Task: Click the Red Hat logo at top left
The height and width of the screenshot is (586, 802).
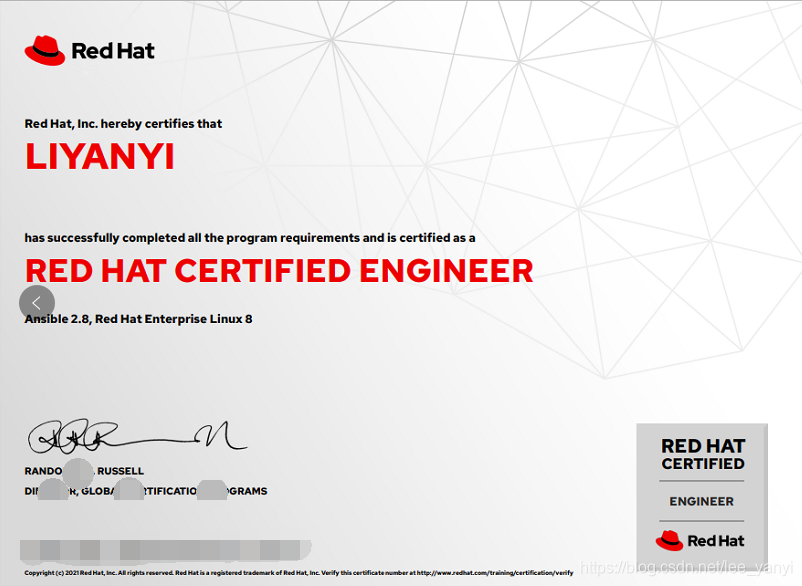Action: [x=90, y=51]
